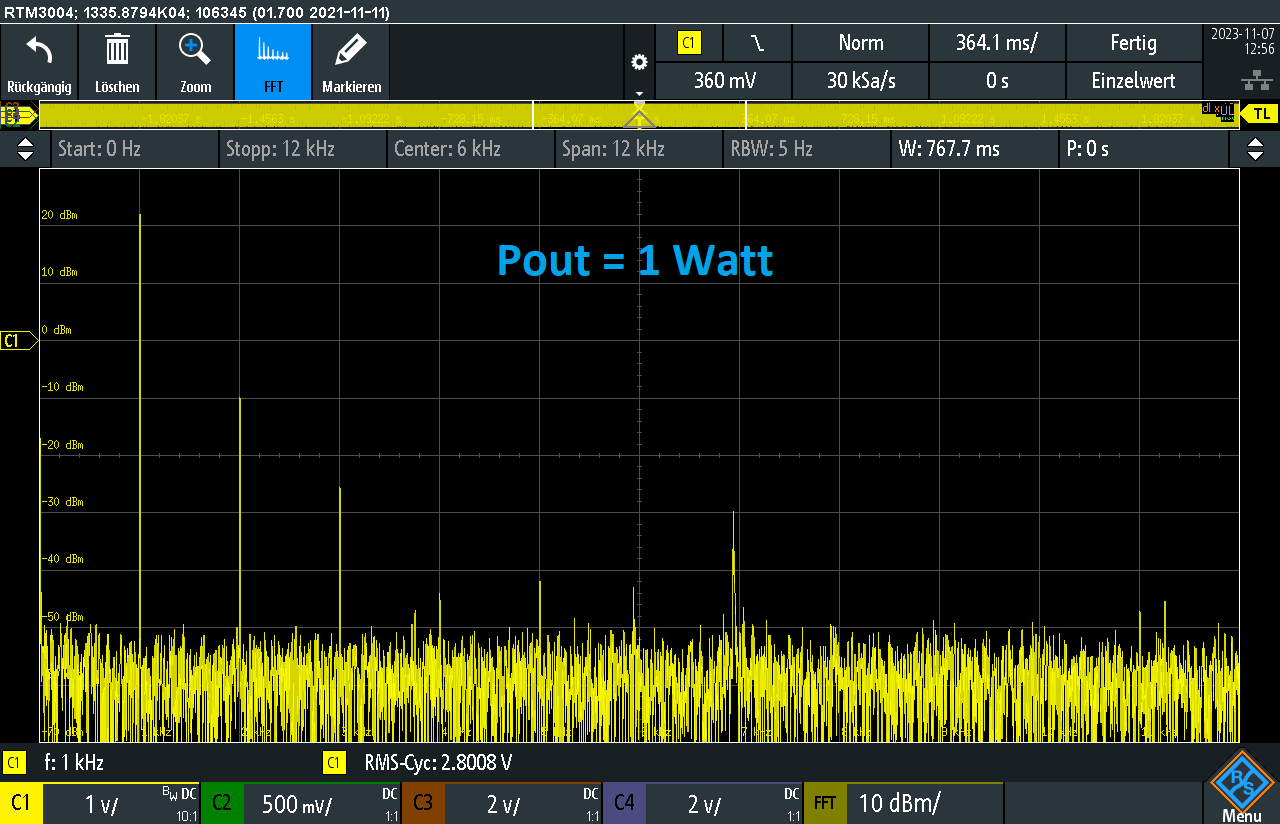1280x824 pixels.
Task: Click the Fertig acquisition status button
Action: [x=1133, y=43]
